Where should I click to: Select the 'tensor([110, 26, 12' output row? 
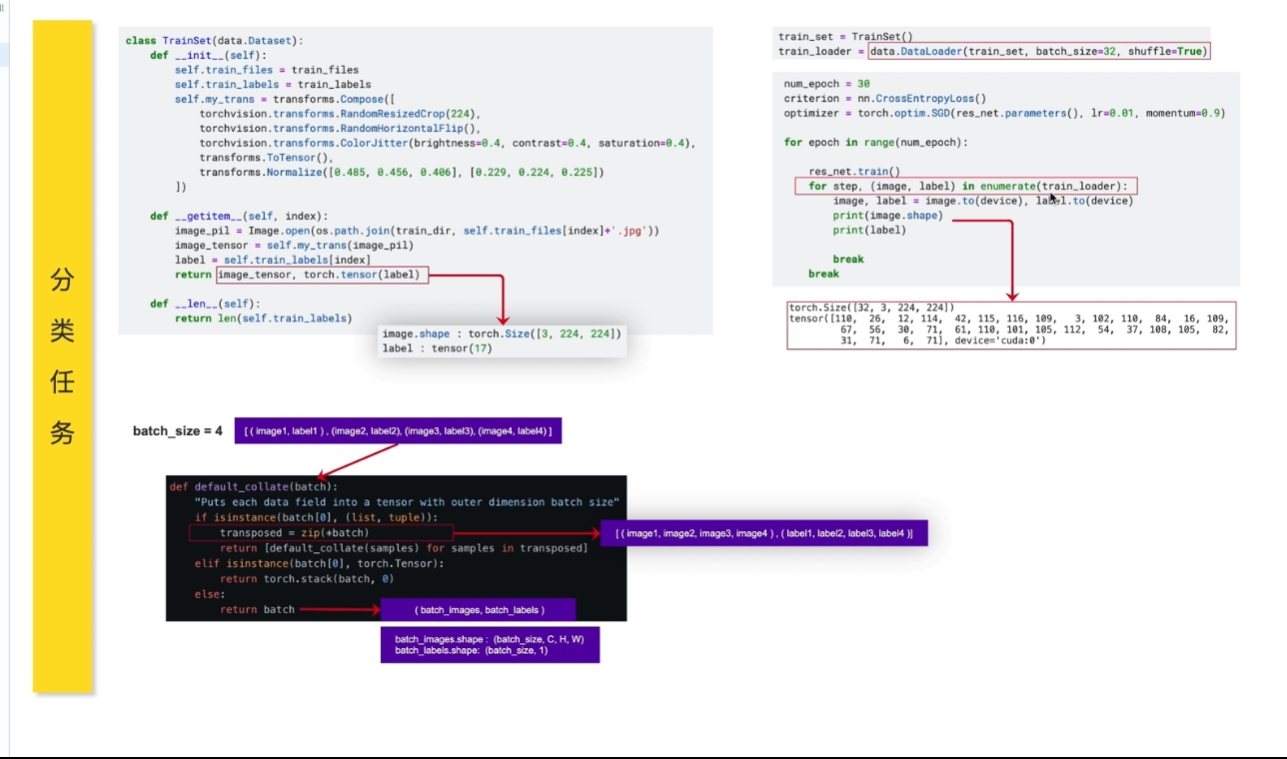1009,318
